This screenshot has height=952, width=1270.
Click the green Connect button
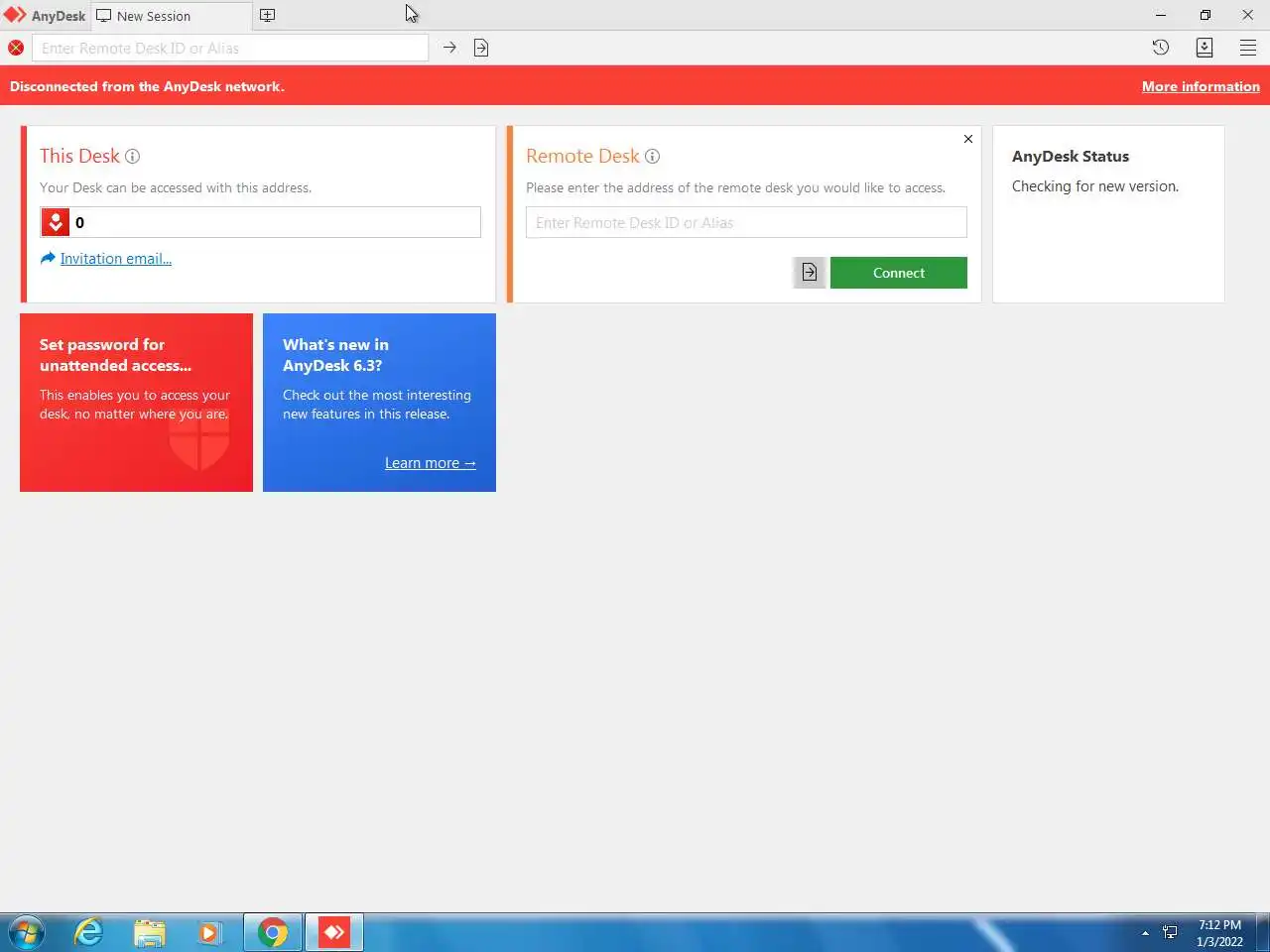click(x=899, y=273)
